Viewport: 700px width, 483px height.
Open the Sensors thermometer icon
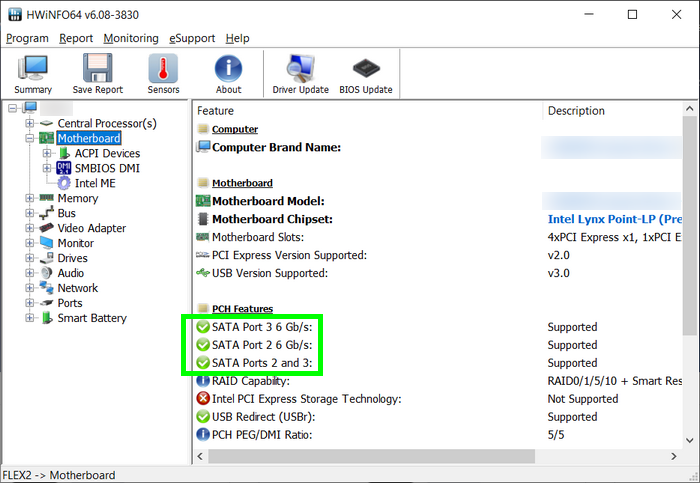[163, 68]
